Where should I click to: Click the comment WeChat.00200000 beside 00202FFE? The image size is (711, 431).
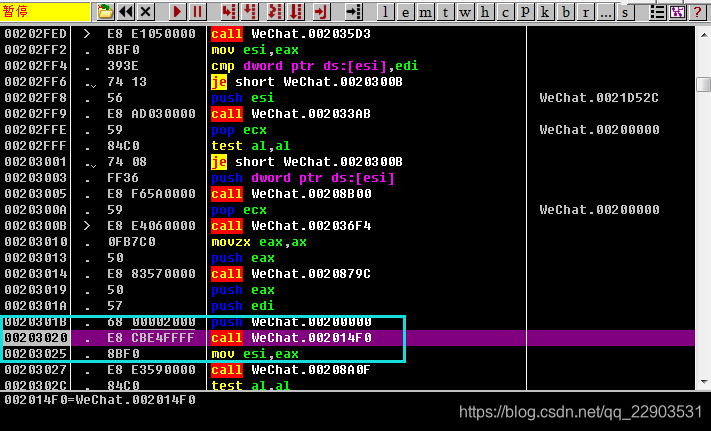tap(599, 130)
